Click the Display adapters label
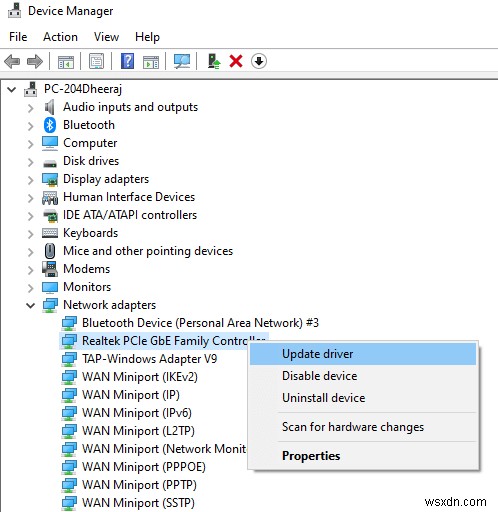 tap(106, 179)
